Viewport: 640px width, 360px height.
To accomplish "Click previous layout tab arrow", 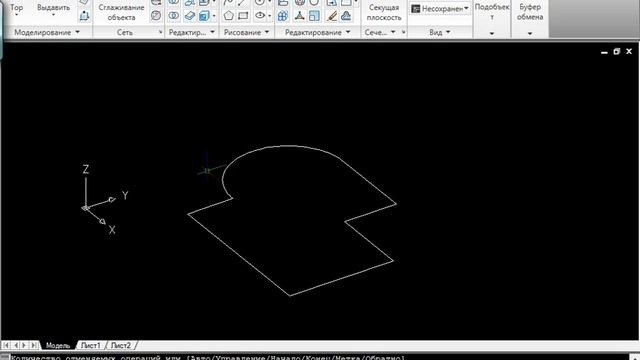I will pos(16,345).
